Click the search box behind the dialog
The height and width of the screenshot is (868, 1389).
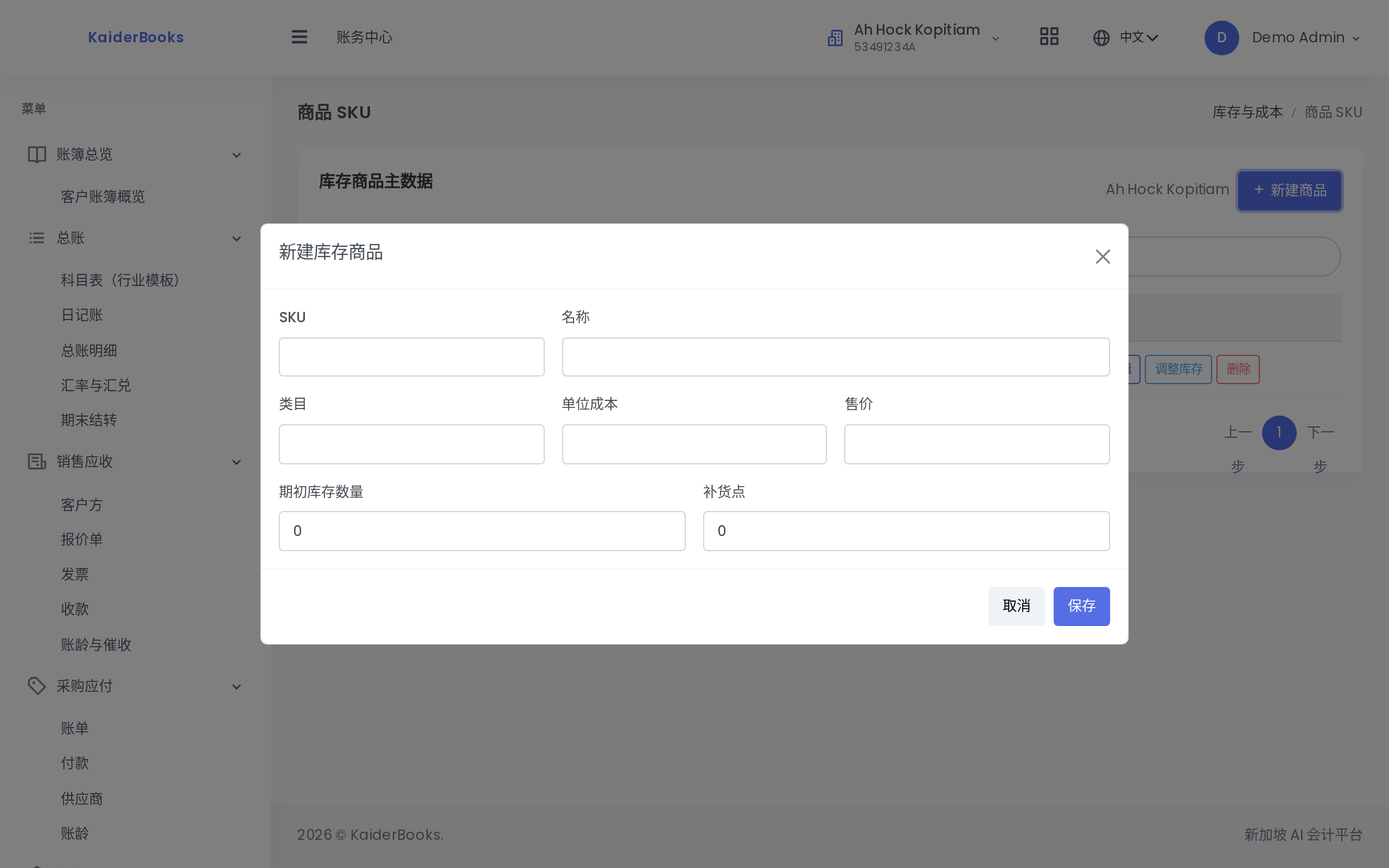(1234, 257)
